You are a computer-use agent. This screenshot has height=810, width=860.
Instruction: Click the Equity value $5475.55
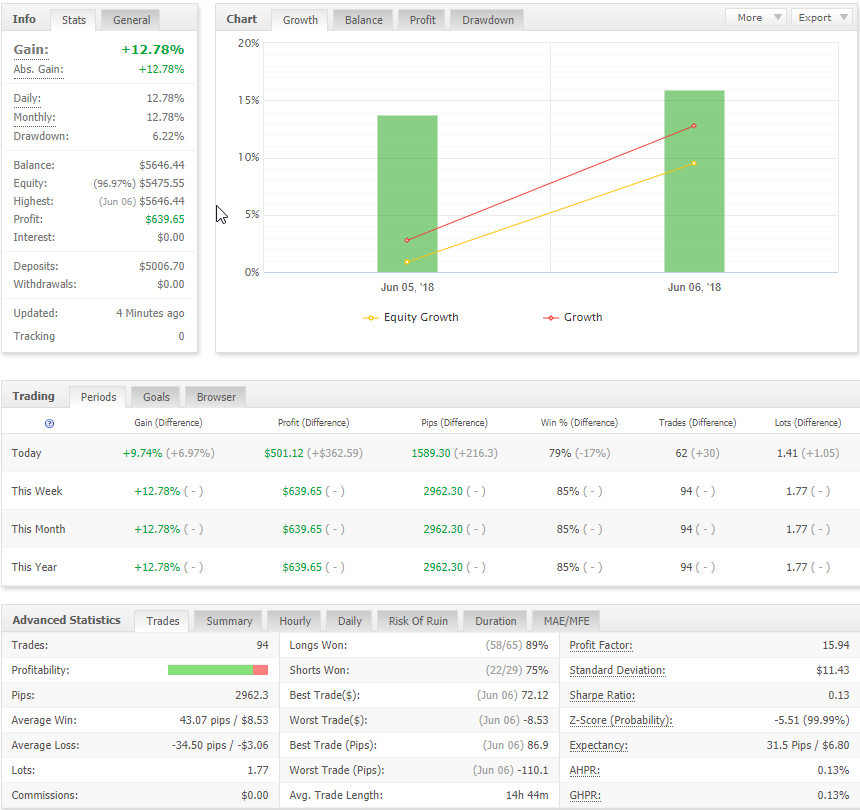[x=162, y=183]
